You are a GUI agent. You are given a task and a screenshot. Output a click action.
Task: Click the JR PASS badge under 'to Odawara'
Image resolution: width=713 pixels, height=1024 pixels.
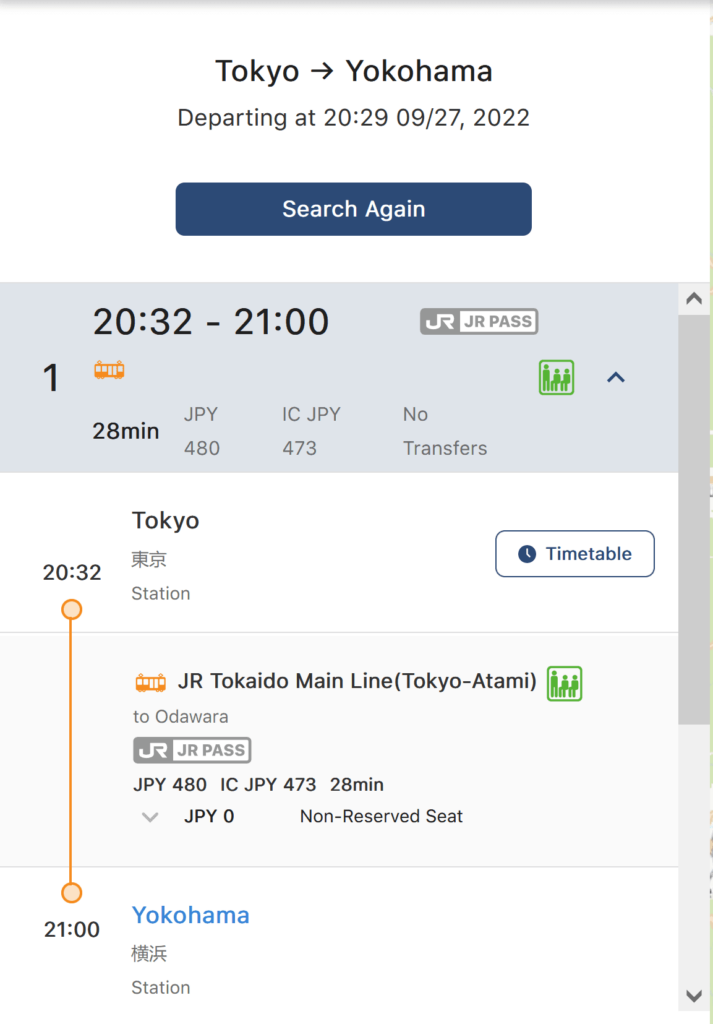point(192,750)
